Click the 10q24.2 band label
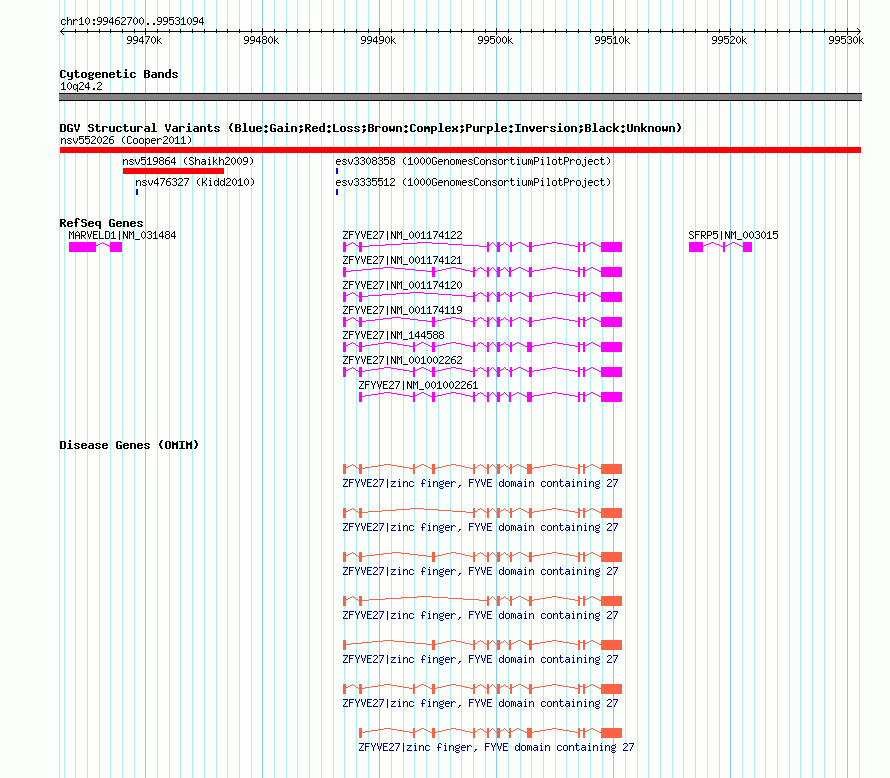 click(81, 86)
